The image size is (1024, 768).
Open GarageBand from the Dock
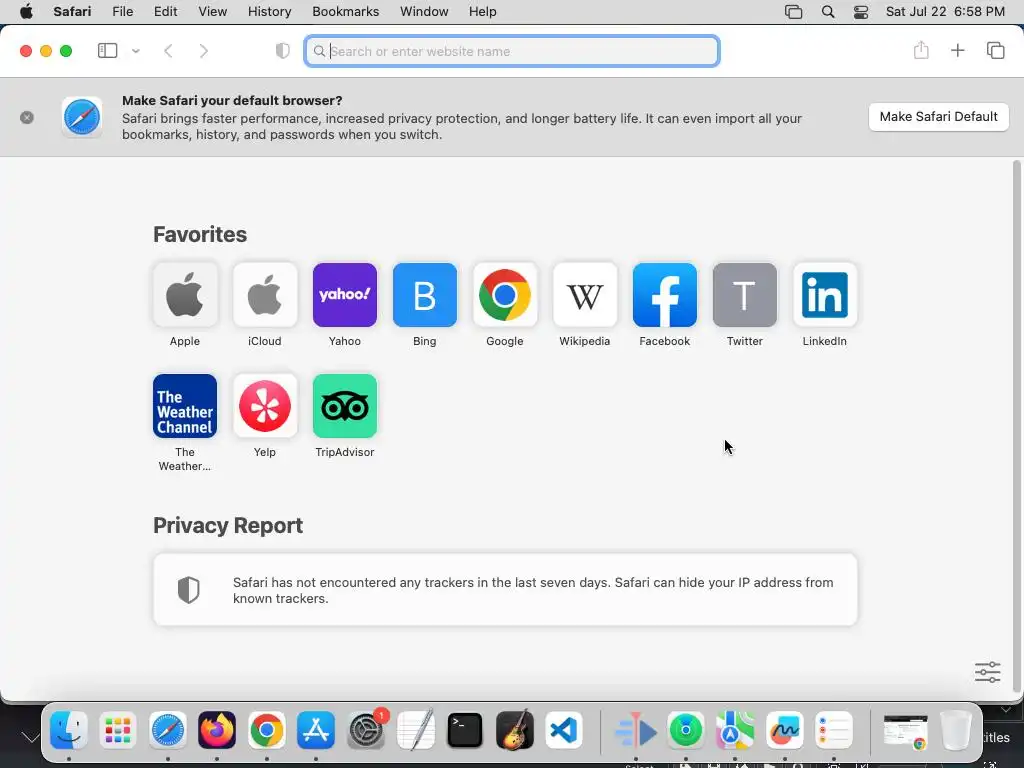(515, 729)
